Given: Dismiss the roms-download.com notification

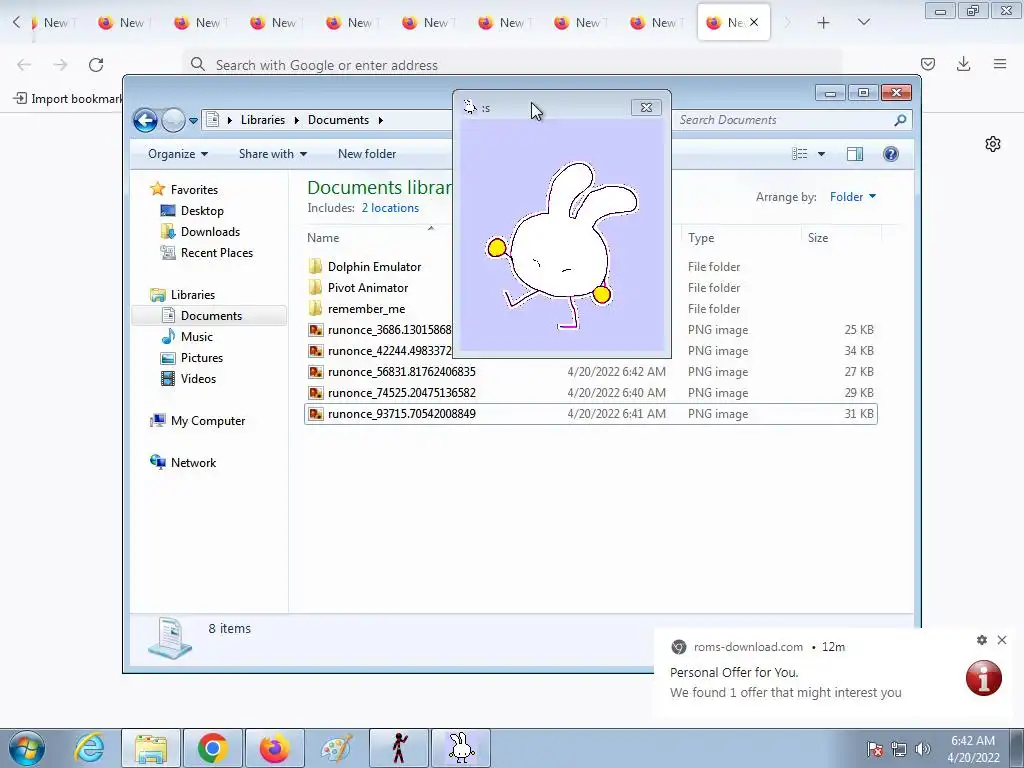Looking at the screenshot, I should pos(1002,640).
